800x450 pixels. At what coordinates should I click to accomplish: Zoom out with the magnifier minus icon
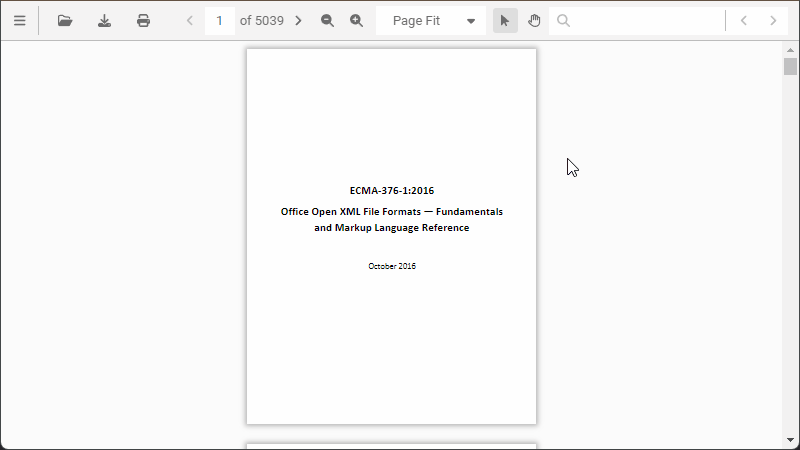click(327, 21)
